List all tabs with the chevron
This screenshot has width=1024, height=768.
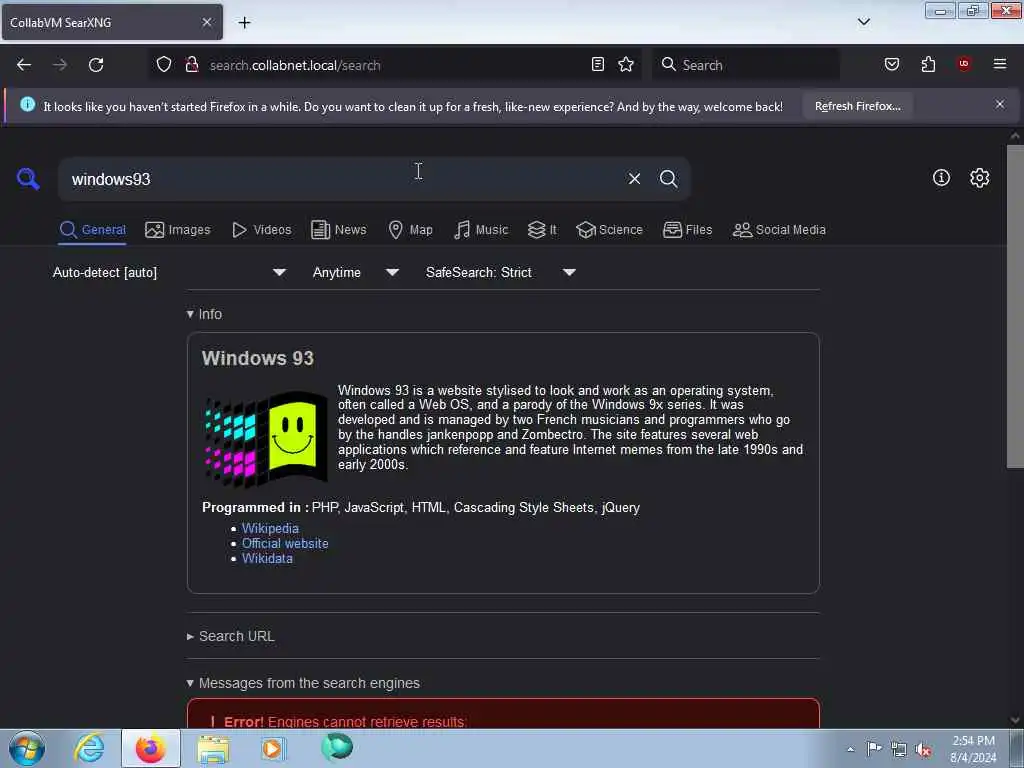point(863,22)
